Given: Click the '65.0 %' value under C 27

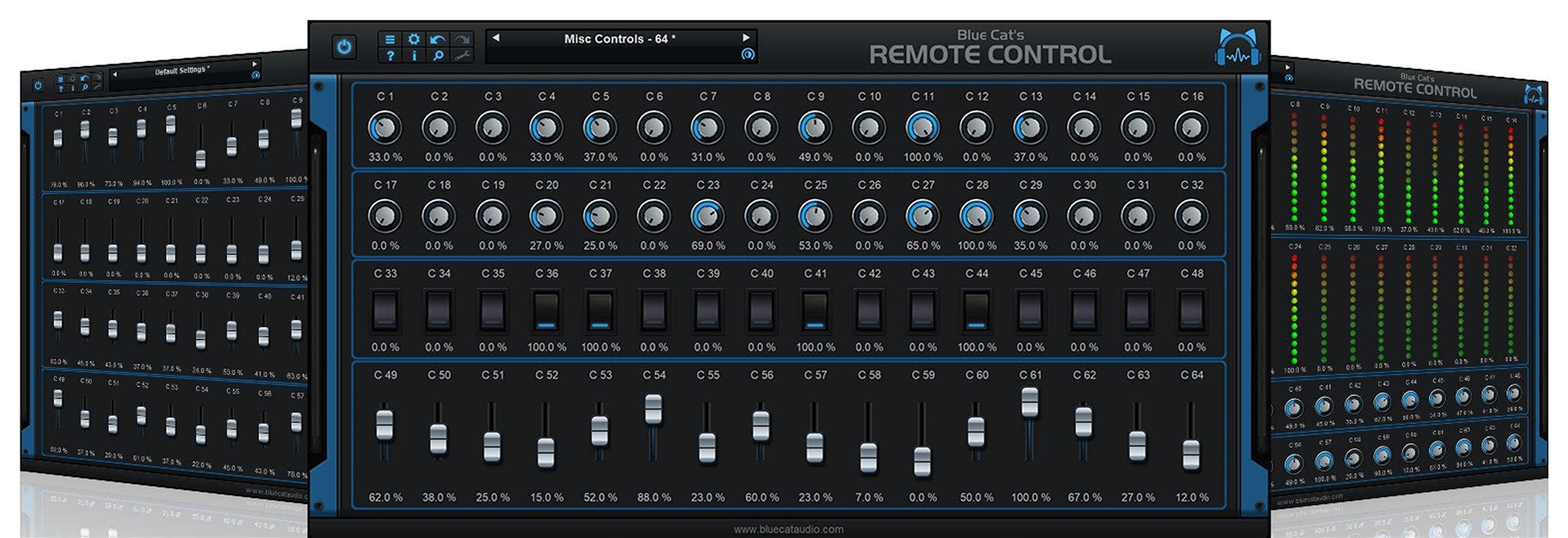Looking at the screenshot, I should click(x=923, y=245).
